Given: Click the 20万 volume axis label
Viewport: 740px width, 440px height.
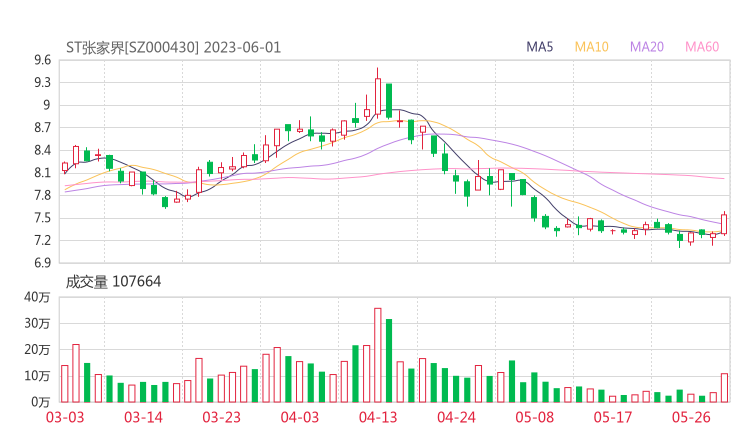Looking at the screenshot, I should [37, 350].
